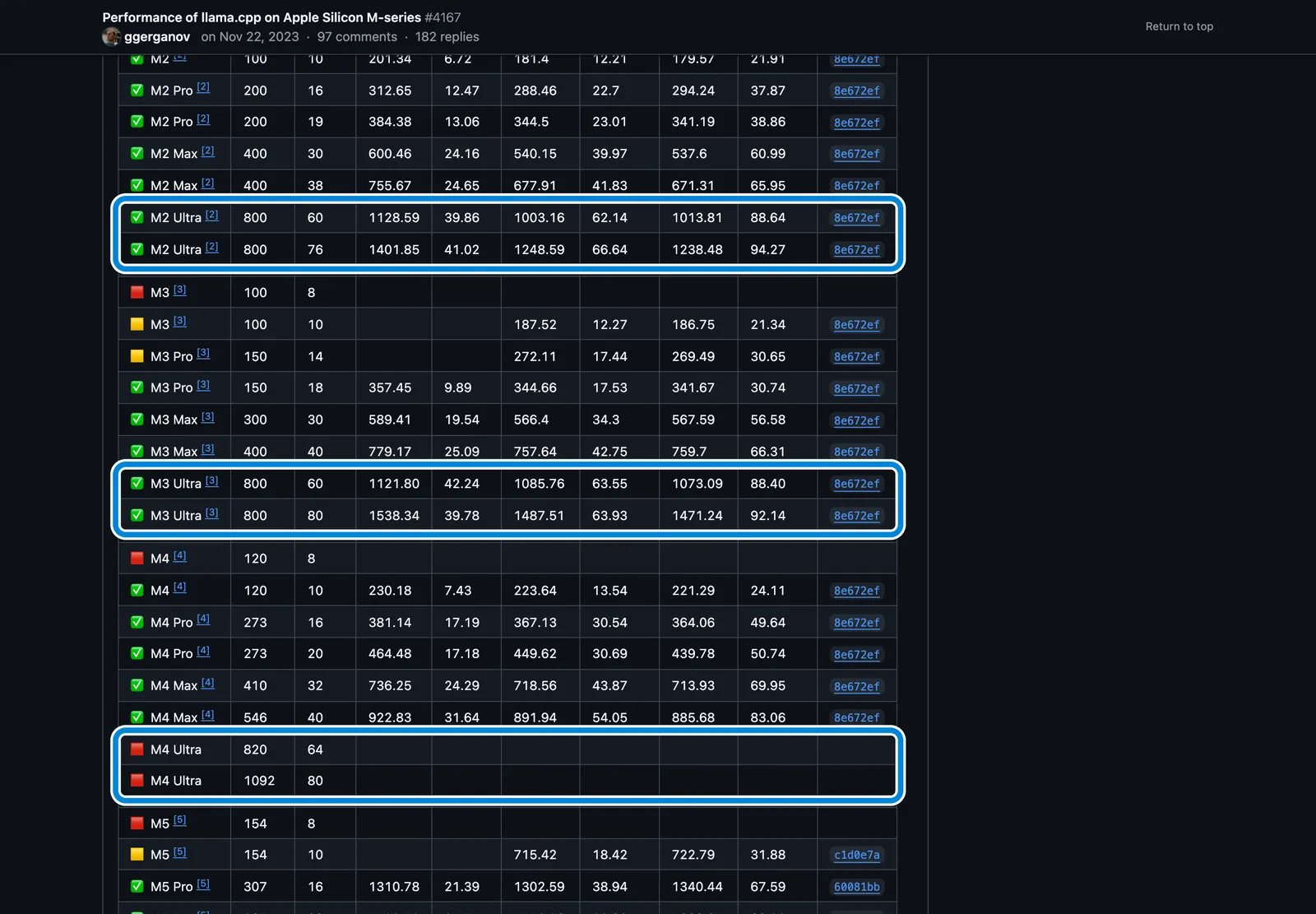The image size is (1316, 914).
Task: Follow footnote [3] beside M3 Ultra 60-core
Action: click(212, 481)
